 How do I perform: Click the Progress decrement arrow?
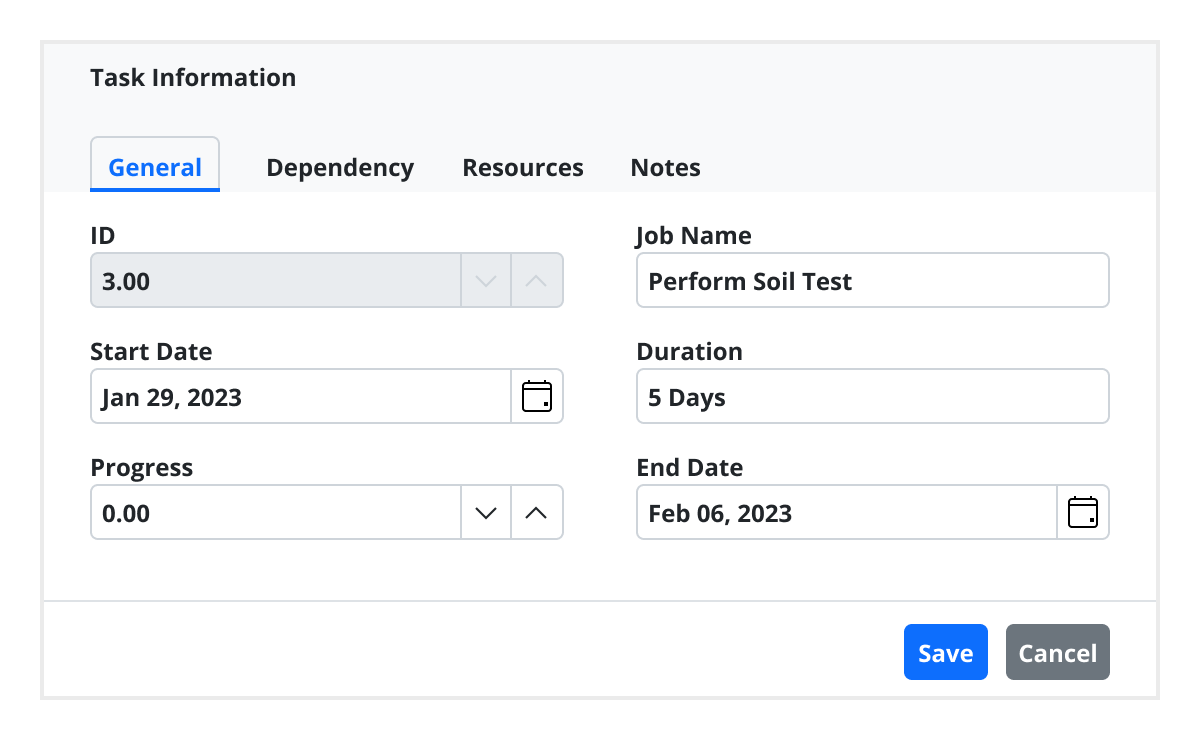tap(485, 512)
